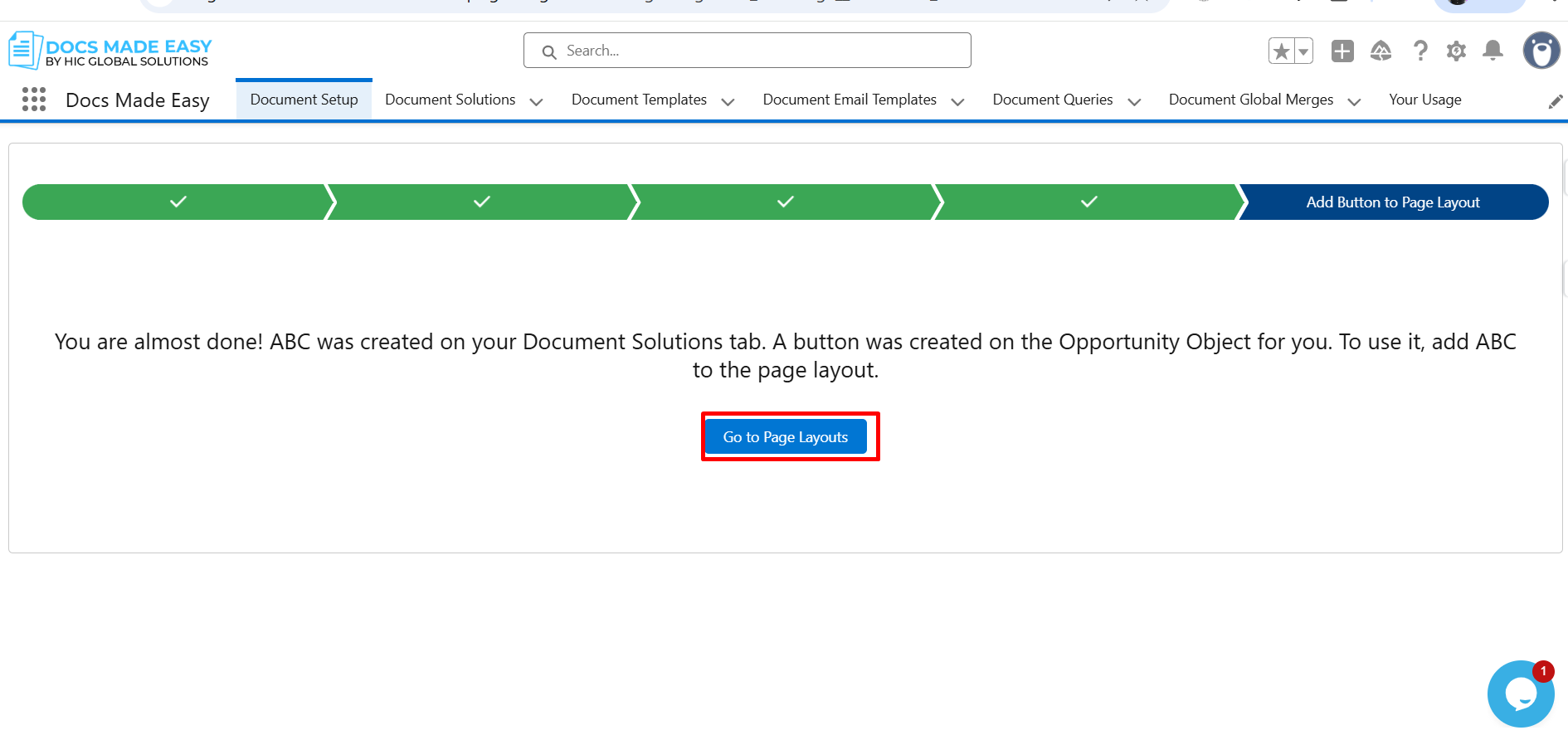
Task: Open the user profile avatar
Action: coord(1541,51)
